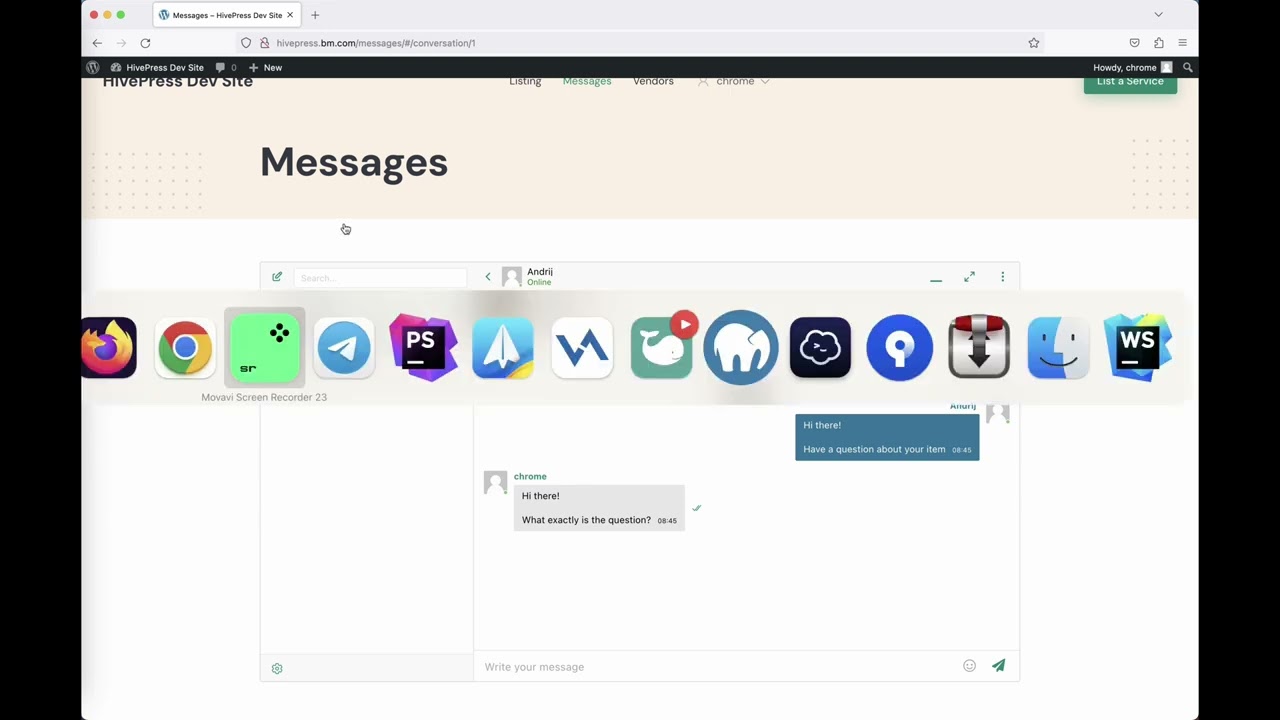Click the WordPress logo in admin bar
Image resolution: width=1280 pixels, height=720 pixels.
coord(93,67)
